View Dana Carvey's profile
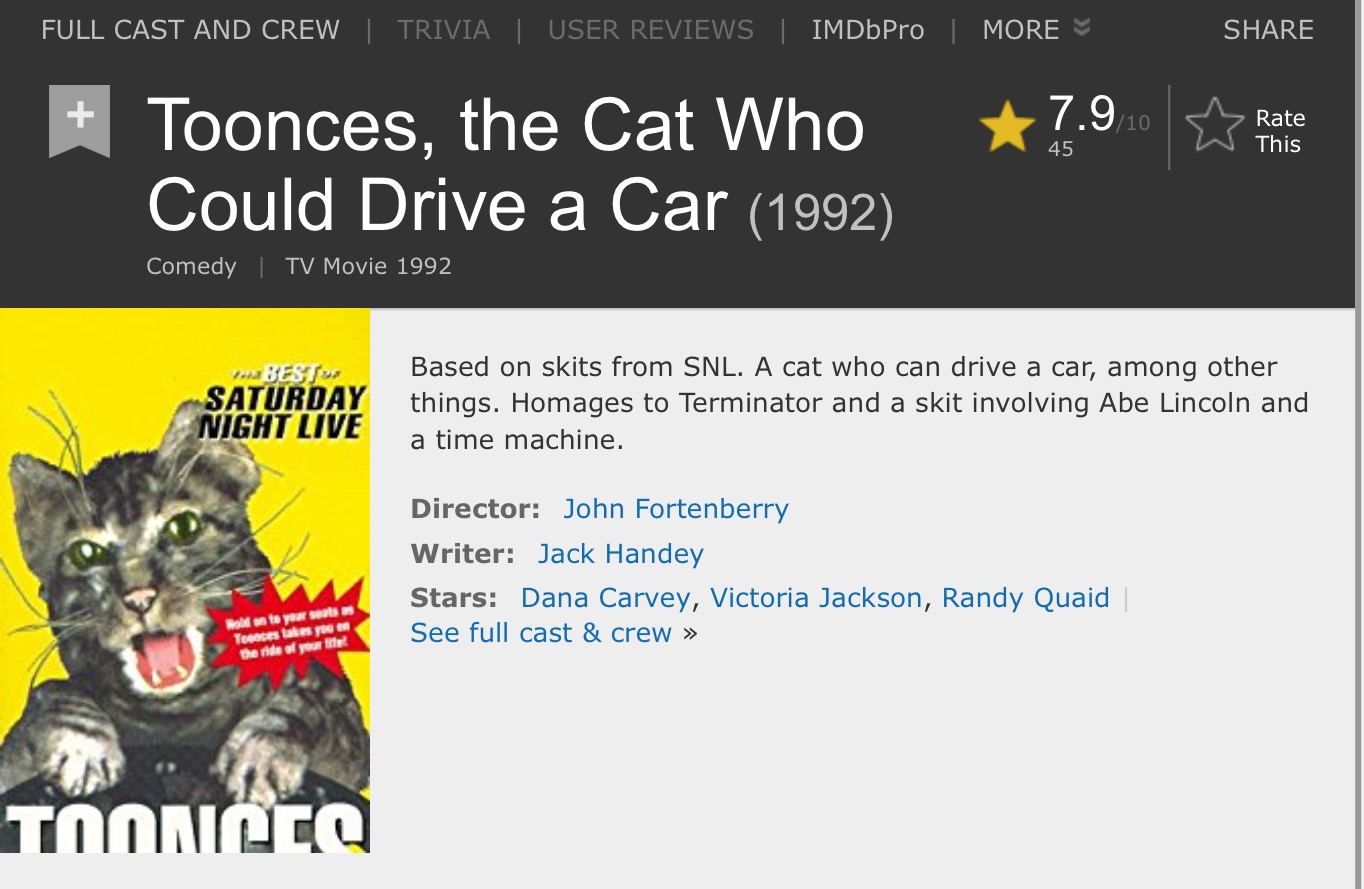 coord(605,598)
